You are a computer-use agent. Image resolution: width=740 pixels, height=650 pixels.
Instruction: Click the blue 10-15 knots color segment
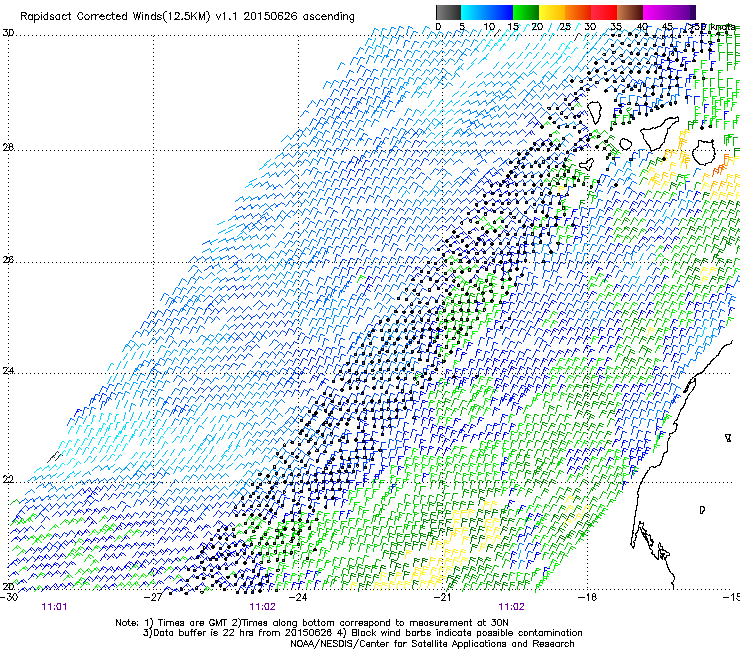click(x=500, y=12)
